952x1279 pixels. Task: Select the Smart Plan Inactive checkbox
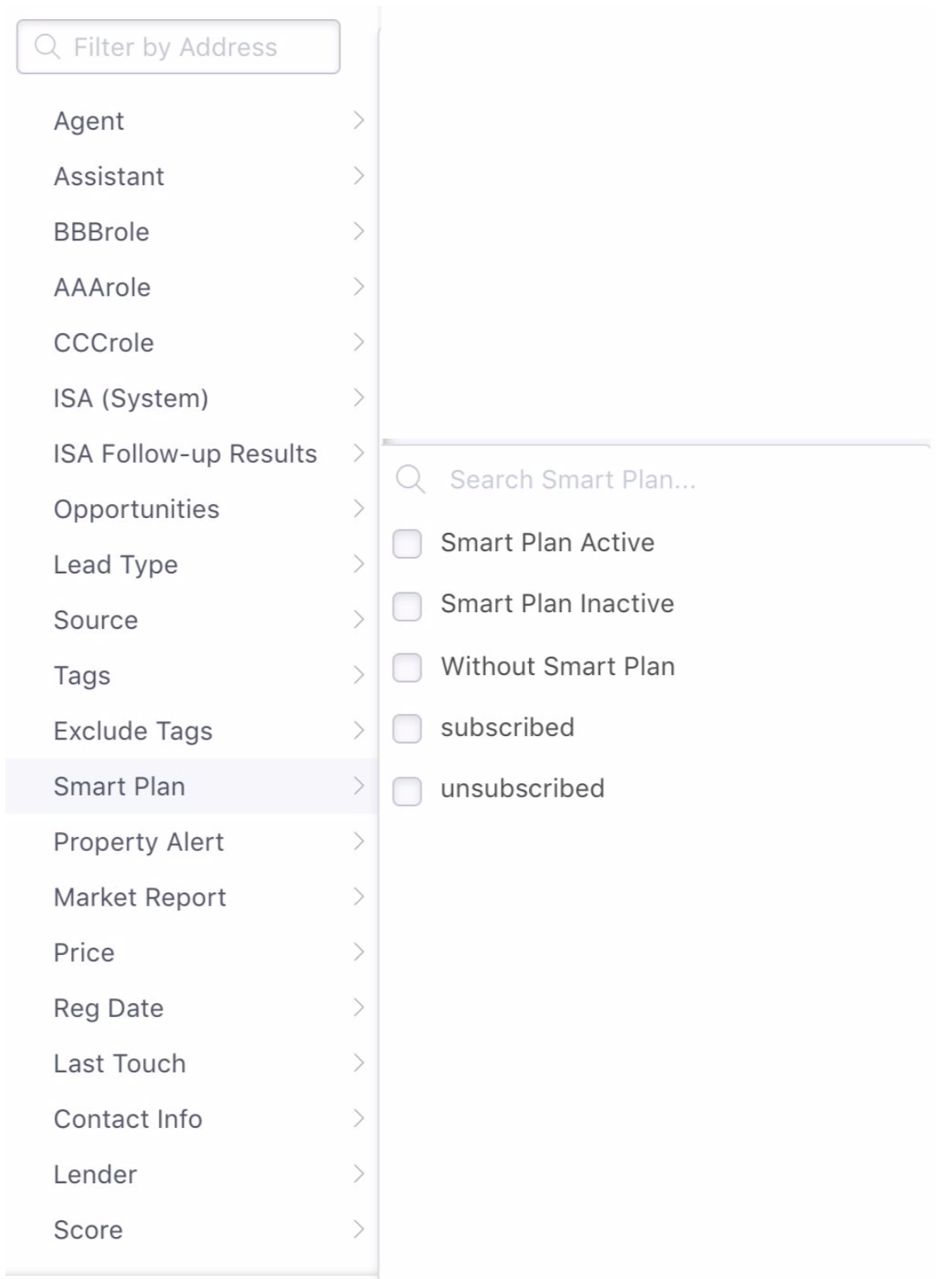[x=407, y=606]
